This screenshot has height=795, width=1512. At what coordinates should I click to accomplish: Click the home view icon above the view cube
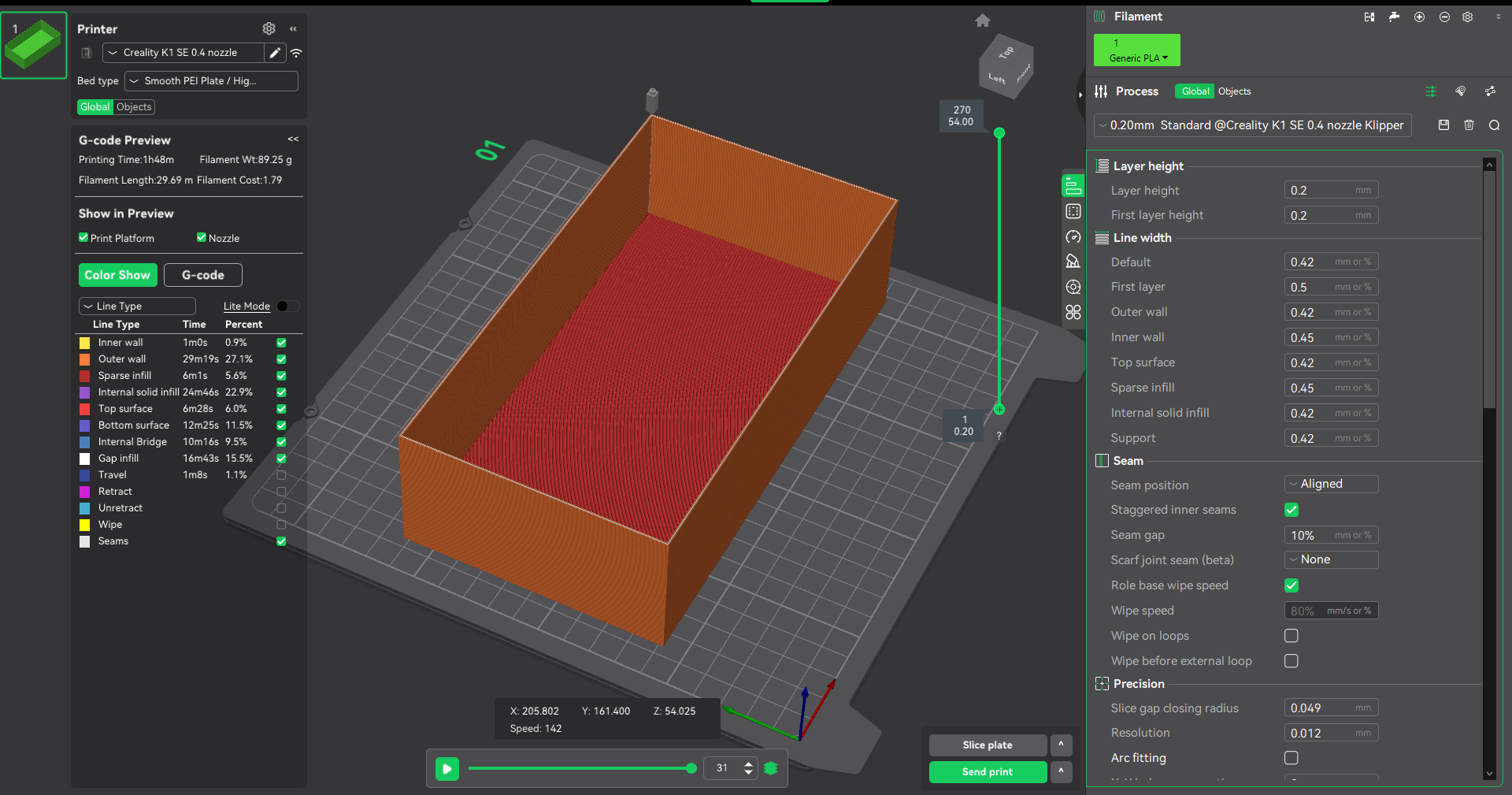tap(982, 20)
